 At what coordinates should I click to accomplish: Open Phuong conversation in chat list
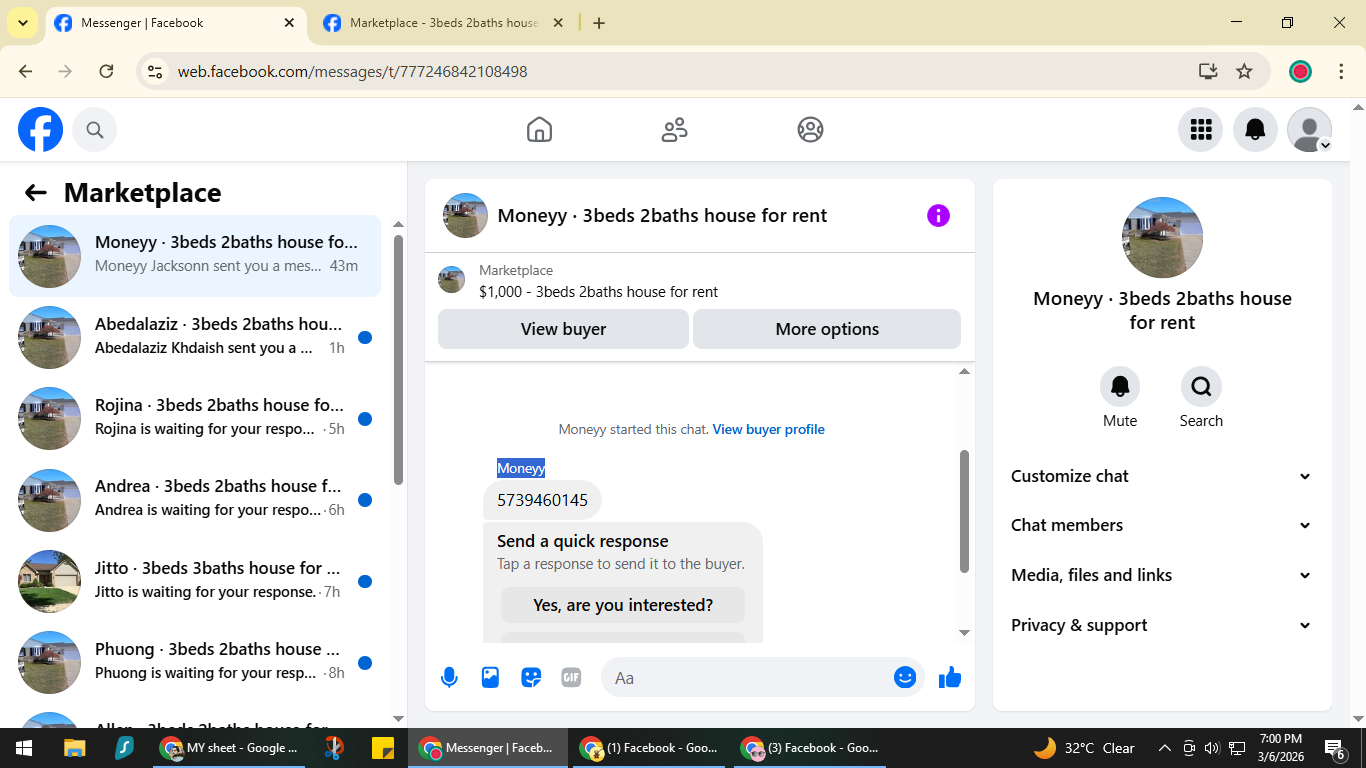click(x=195, y=662)
